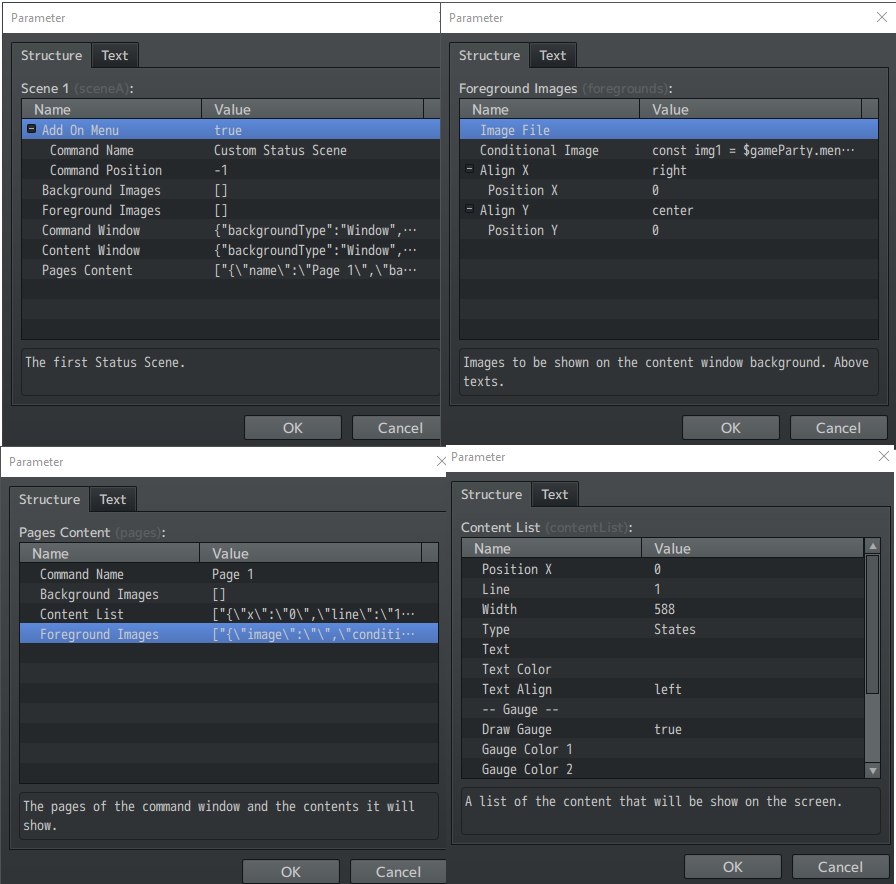
Task: Collapse the Add On Menu tree node
Action: (x=32, y=129)
